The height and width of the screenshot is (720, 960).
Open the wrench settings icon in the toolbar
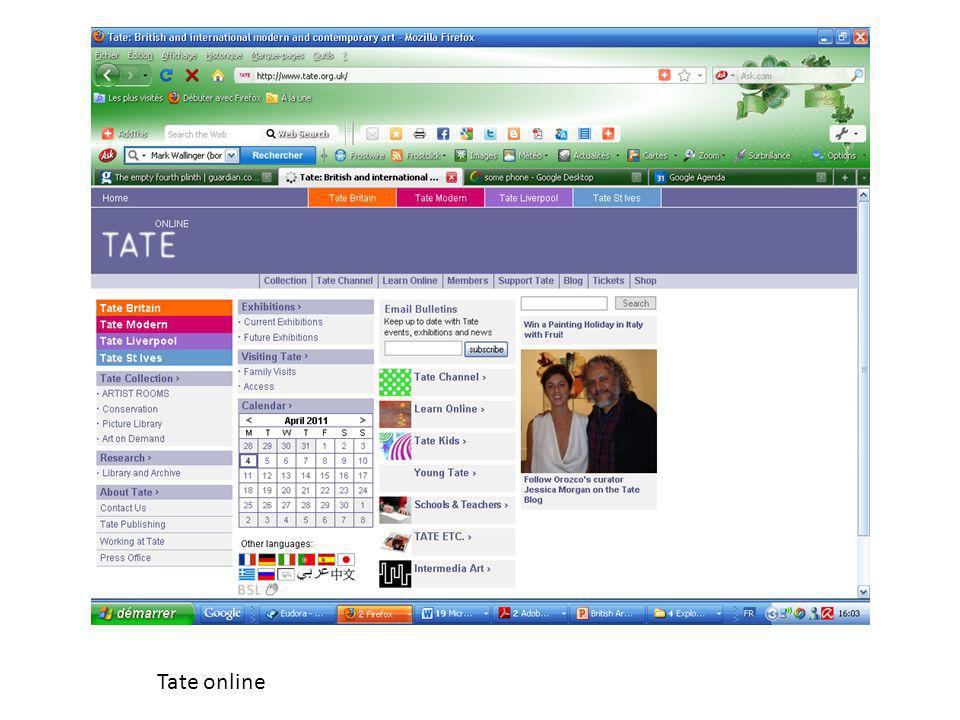tap(842, 133)
